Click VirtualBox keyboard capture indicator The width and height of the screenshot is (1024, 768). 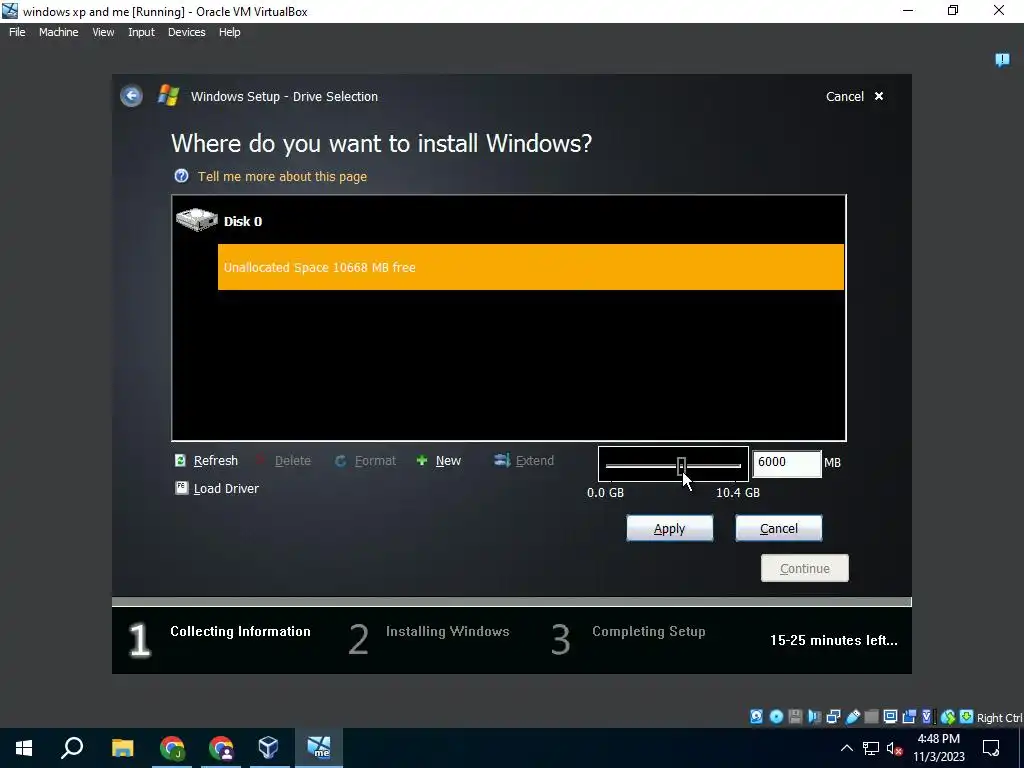[967, 716]
